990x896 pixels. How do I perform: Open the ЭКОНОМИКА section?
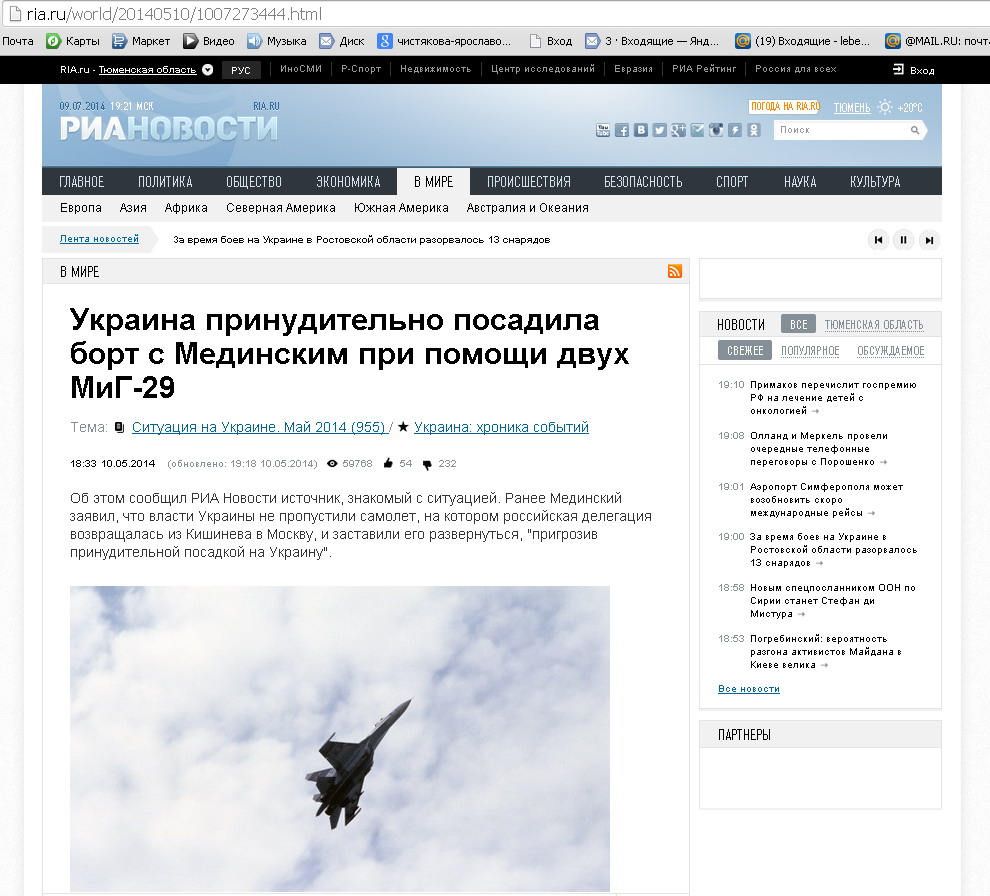[x=348, y=182]
